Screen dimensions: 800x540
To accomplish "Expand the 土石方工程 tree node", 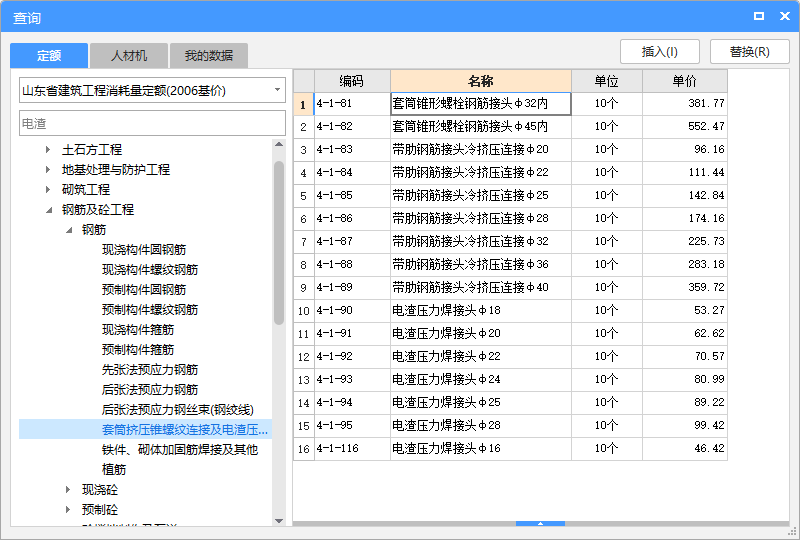I will click(48, 150).
